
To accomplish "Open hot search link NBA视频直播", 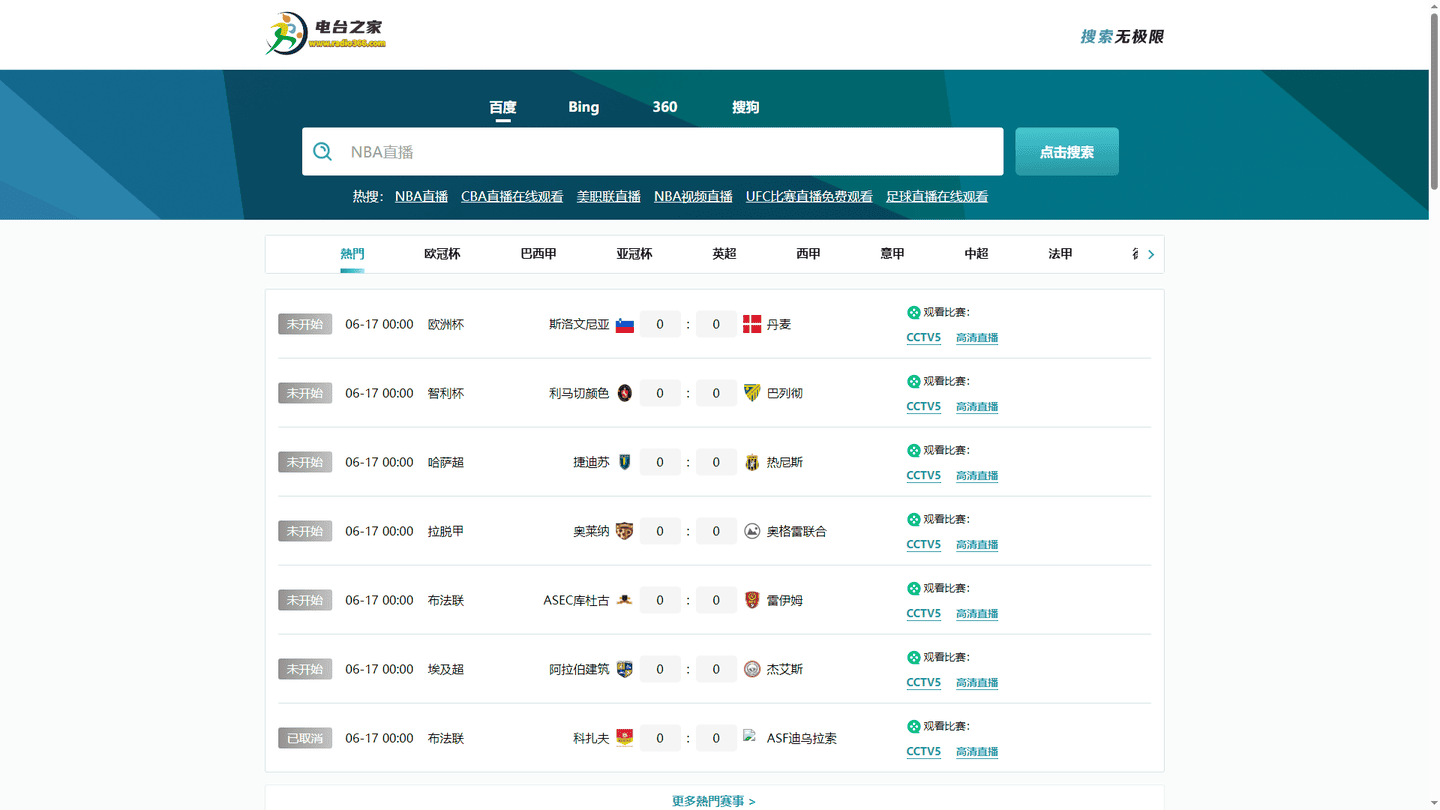I will [x=693, y=197].
